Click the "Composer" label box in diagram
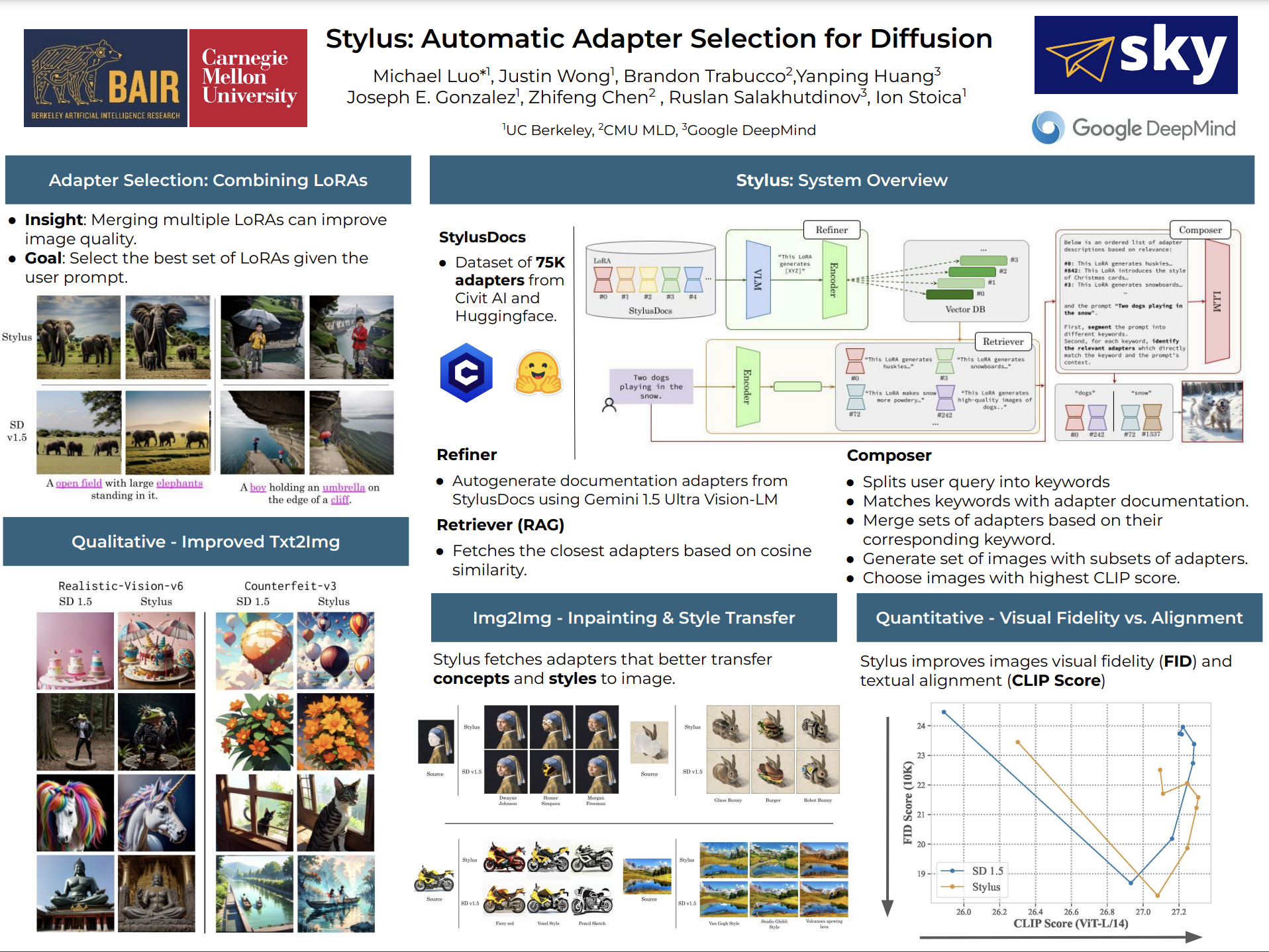 [x=1199, y=230]
